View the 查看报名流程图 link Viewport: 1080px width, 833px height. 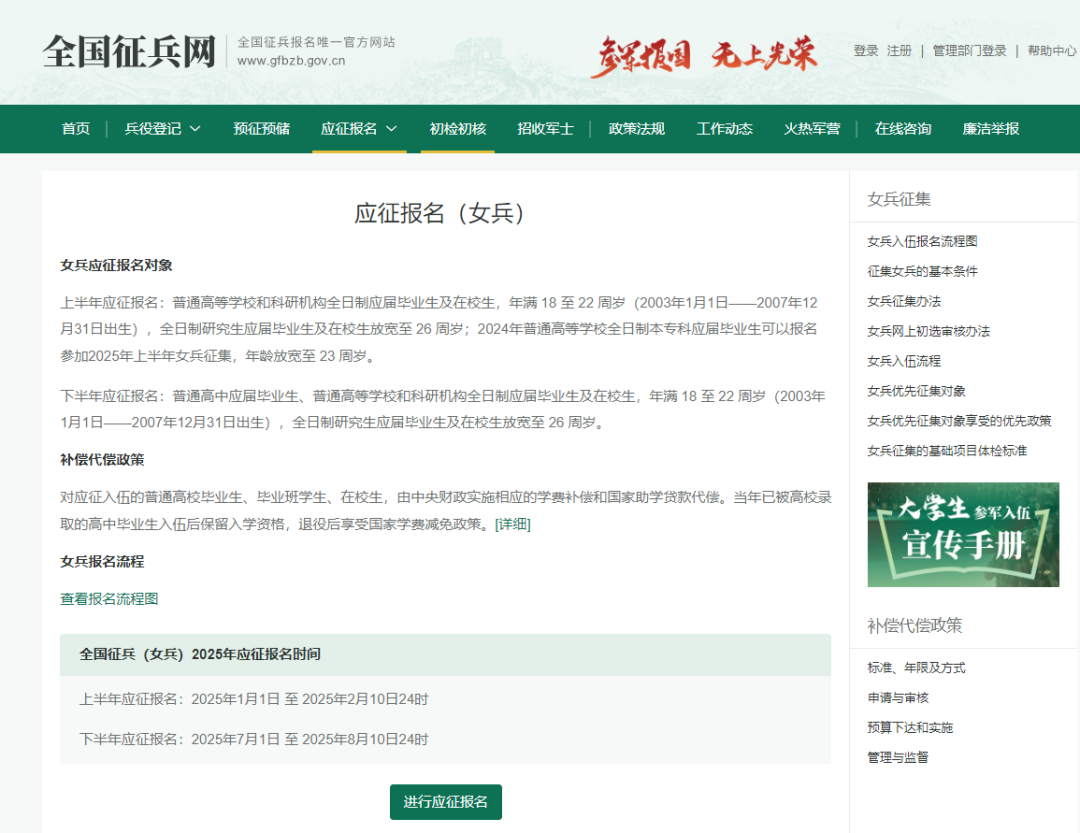[109, 599]
